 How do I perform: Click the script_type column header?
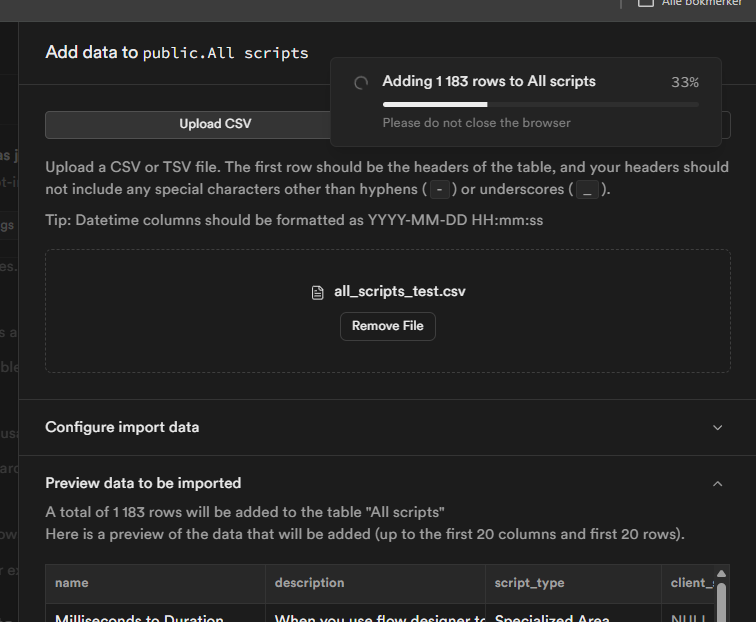pyautogui.click(x=529, y=583)
